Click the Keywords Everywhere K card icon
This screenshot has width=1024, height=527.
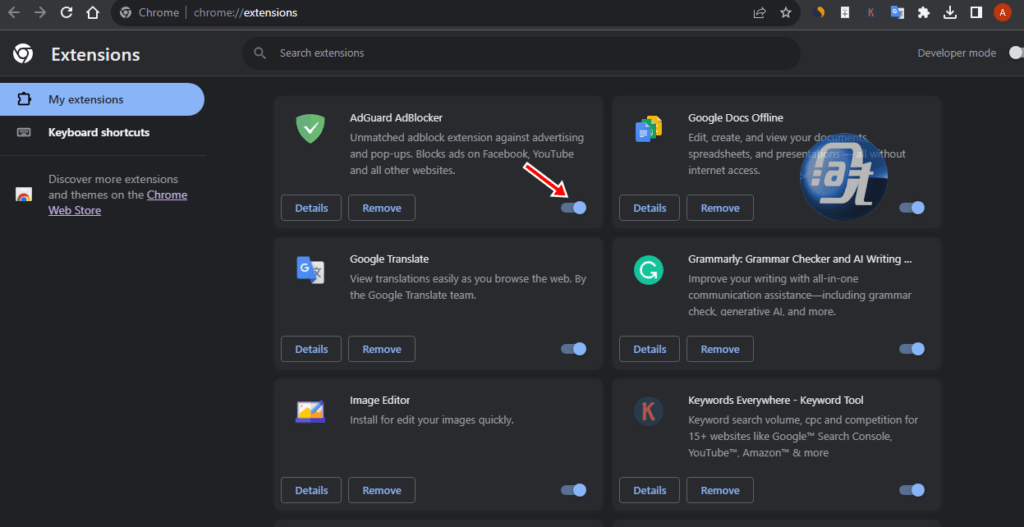pyautogui.click(x=648, y=411)
